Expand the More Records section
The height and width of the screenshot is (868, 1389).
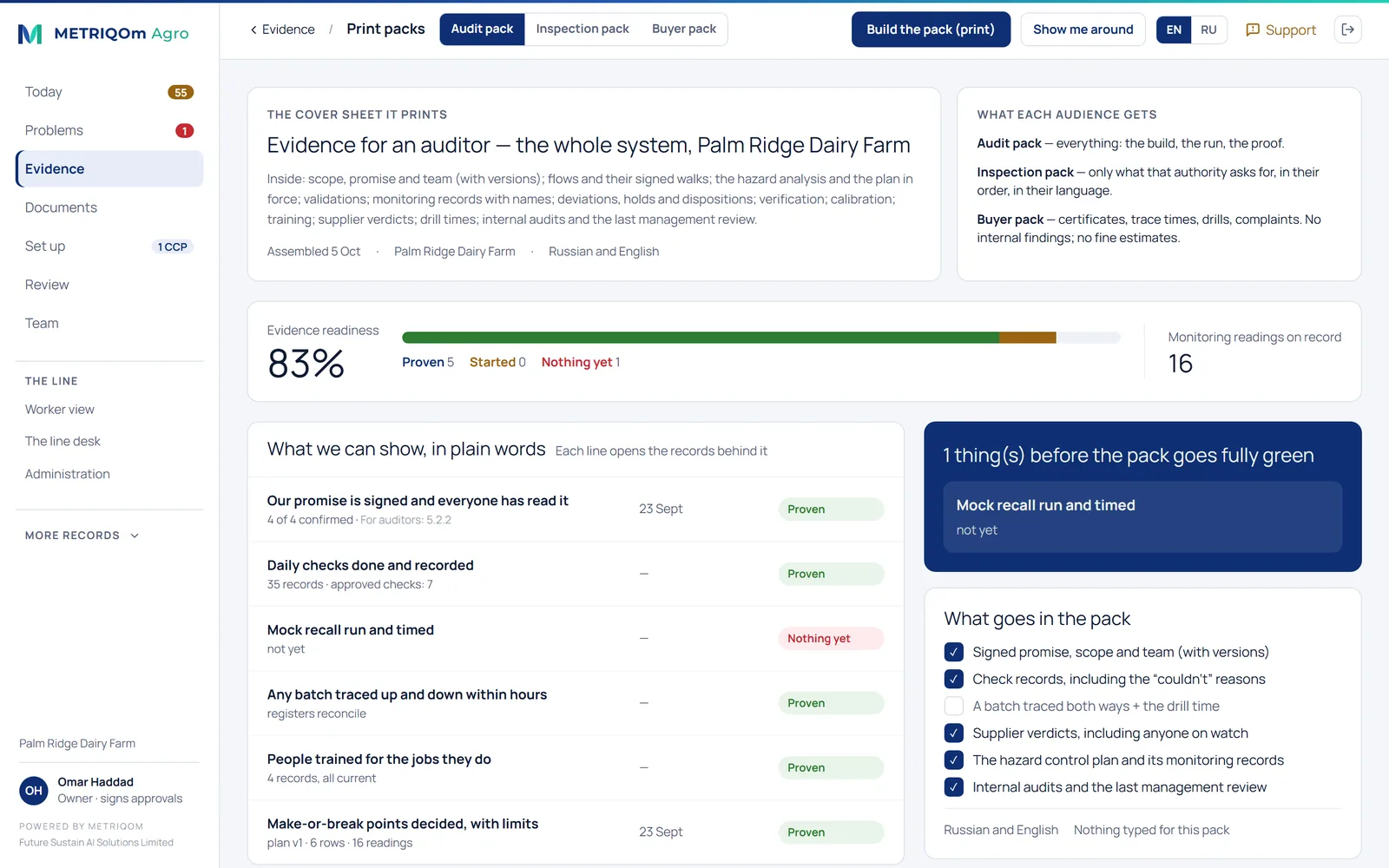[82, 536]
